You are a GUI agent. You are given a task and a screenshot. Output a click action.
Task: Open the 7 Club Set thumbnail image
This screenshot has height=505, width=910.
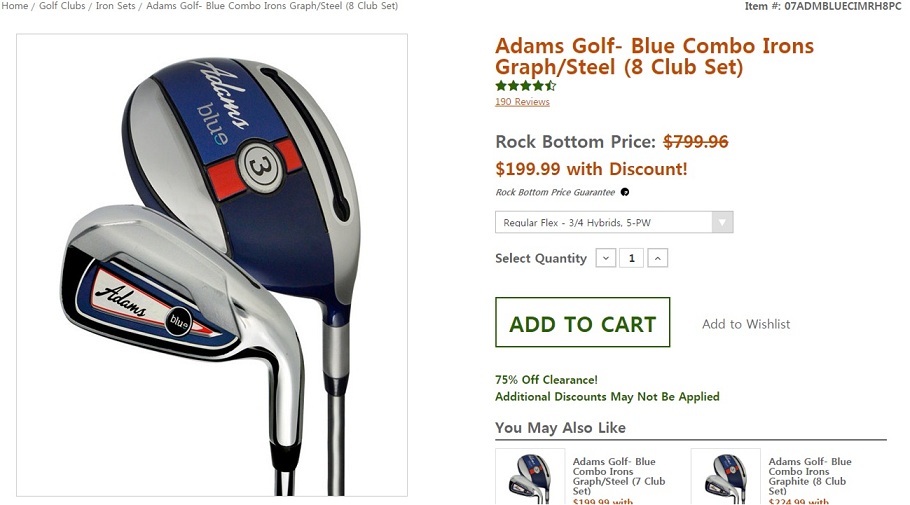530,477
